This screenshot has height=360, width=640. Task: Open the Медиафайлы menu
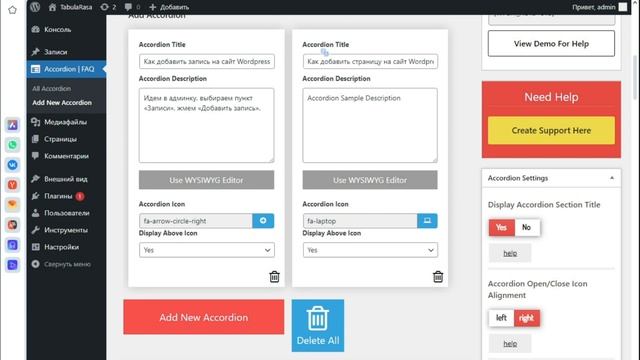click(65, 122)
